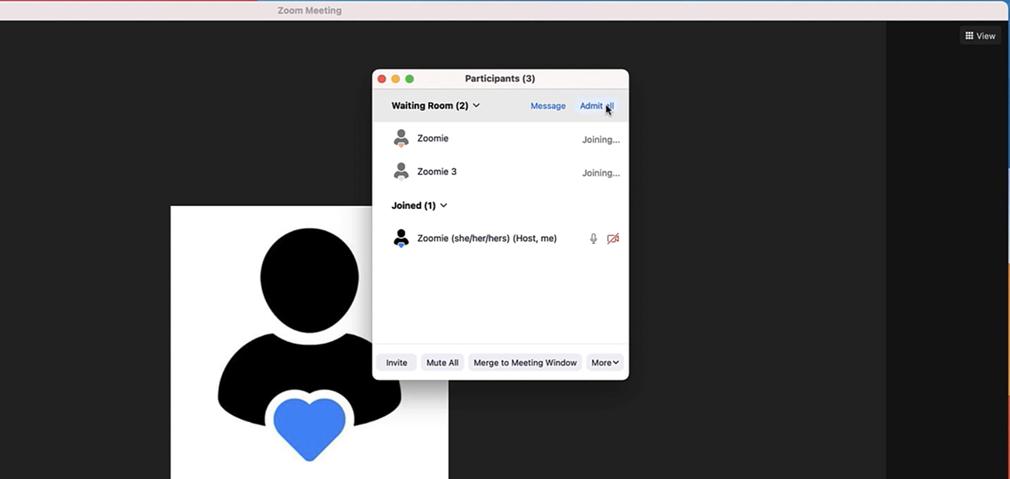This screenshot has width=1010, height=479.
Task: Minimize the Participants window with the yellow button
Action: click(x=396, y=79)
